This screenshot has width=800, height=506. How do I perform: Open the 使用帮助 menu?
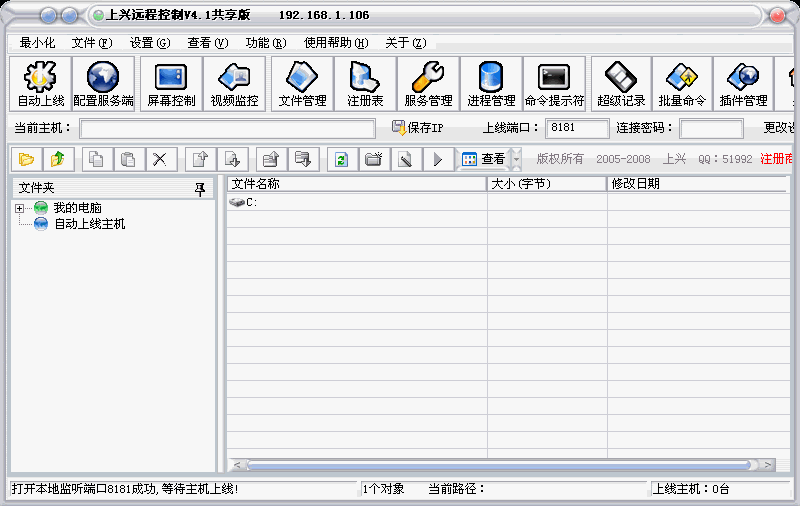click(336, 43)
